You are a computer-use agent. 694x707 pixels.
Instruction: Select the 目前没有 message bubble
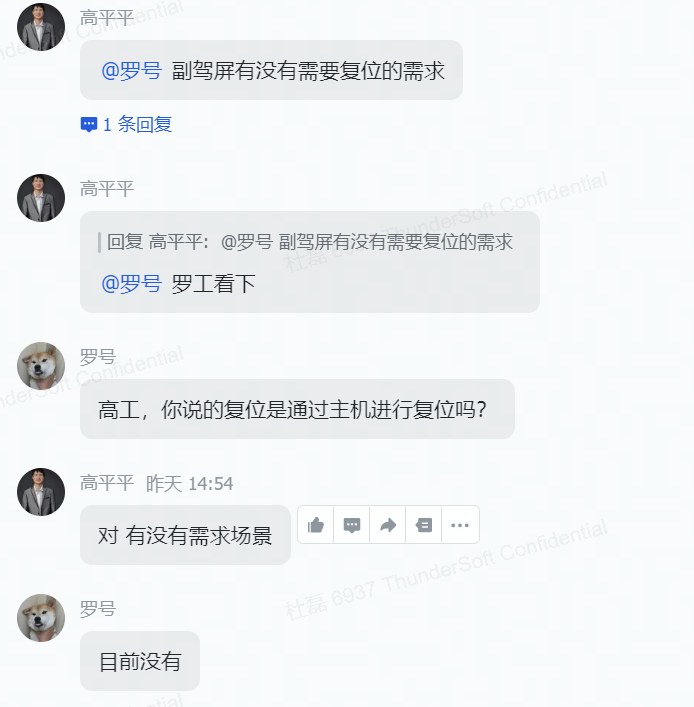(x=140, y=661)
